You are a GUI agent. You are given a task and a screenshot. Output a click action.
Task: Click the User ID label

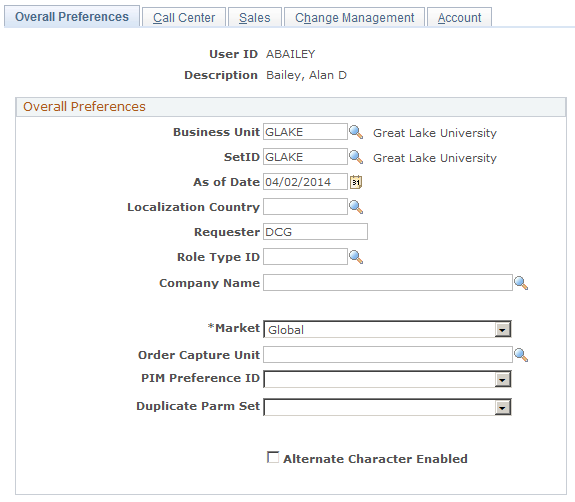(233, 54)
